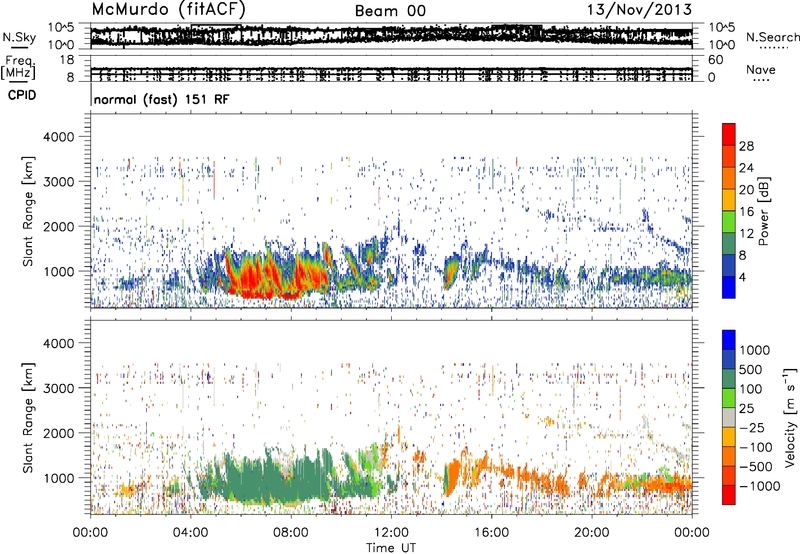The height and width of the screenshot is (554, 800).
Task: Click the "Velocity [m s-1]" color bar label
Action: [x=790, y=417]
